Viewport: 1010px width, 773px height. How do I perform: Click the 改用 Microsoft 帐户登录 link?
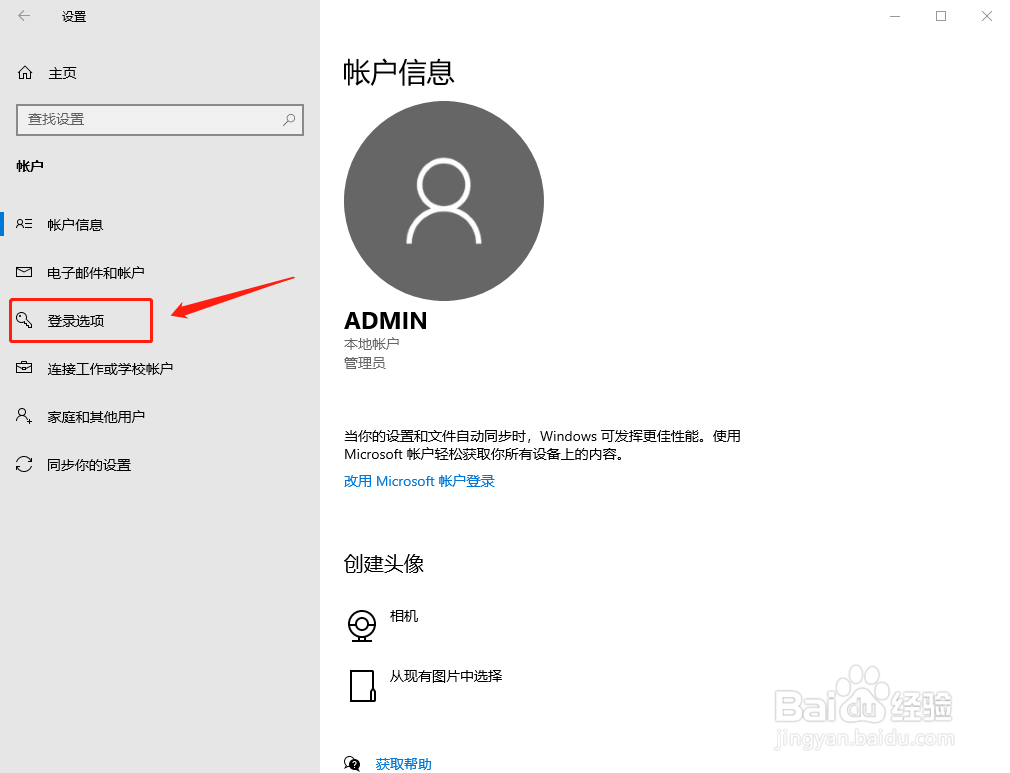point(419,481)
